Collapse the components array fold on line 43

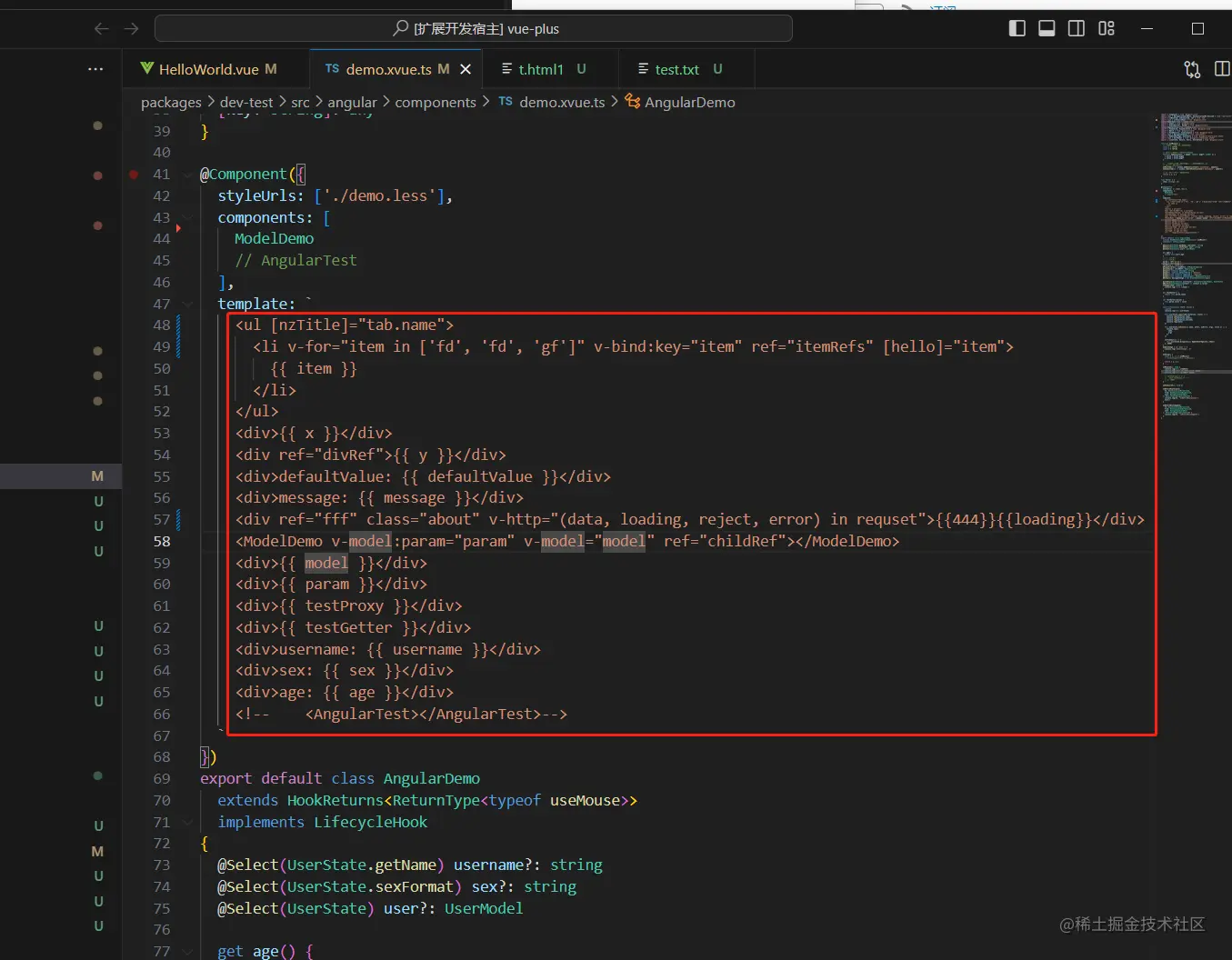coord(188,218)
